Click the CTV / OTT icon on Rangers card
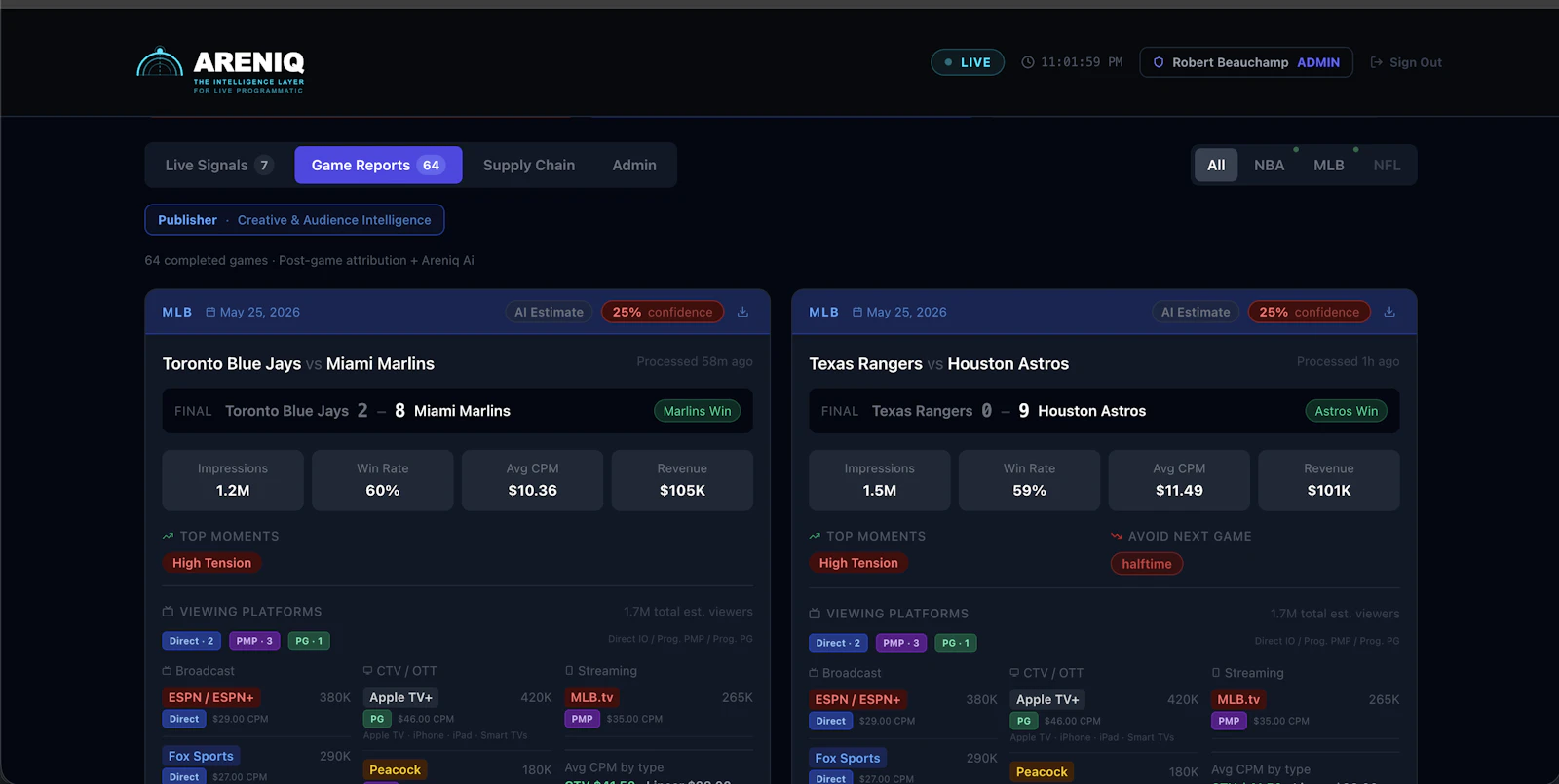The image size is (1559, 784). coord(1015,673)
